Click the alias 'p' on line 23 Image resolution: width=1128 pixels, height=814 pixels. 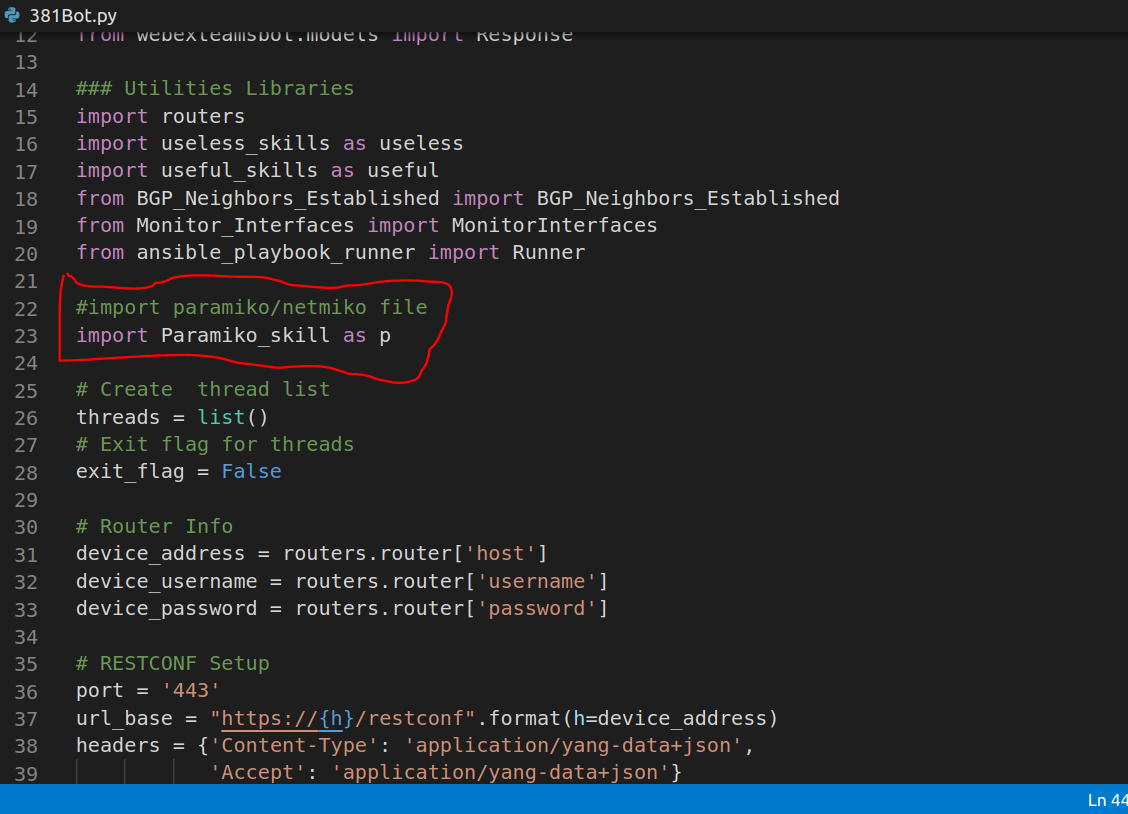coord(385,337)
